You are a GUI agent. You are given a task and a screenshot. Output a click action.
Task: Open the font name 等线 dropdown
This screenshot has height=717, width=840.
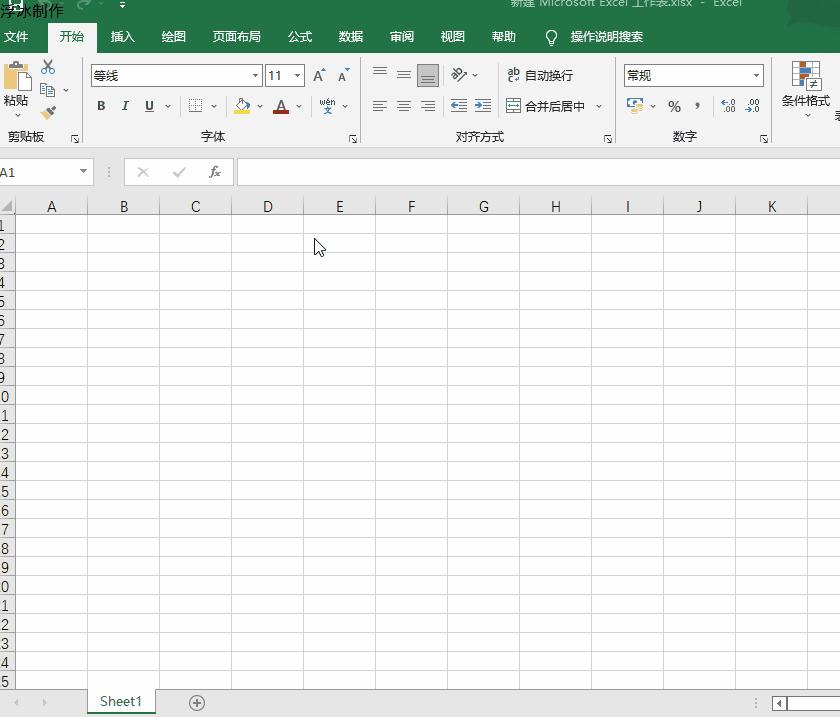[256, 76]
